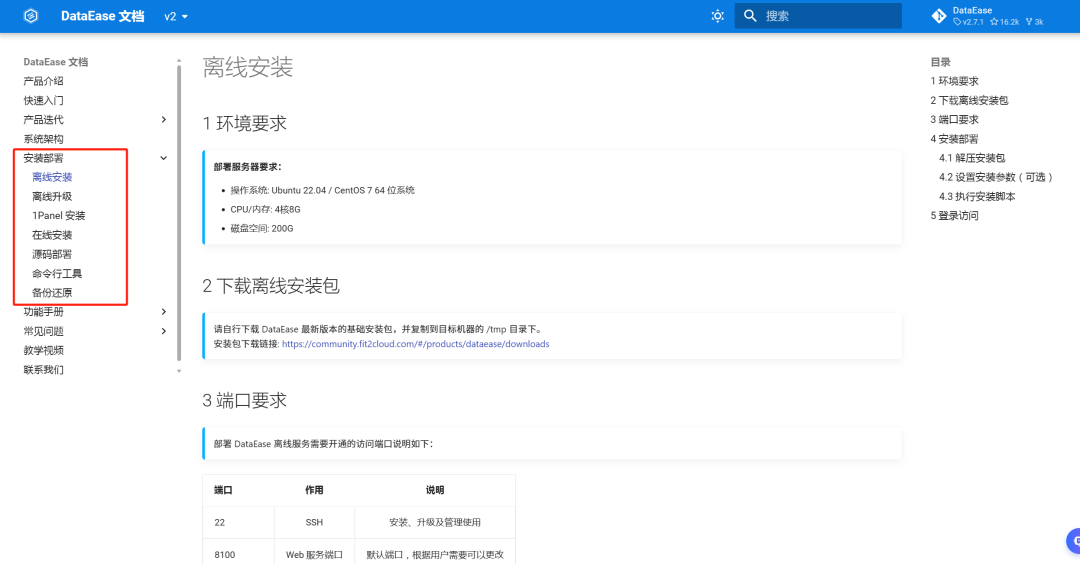Open 产品介绍 in the sidebar

(x=43, y=81)
